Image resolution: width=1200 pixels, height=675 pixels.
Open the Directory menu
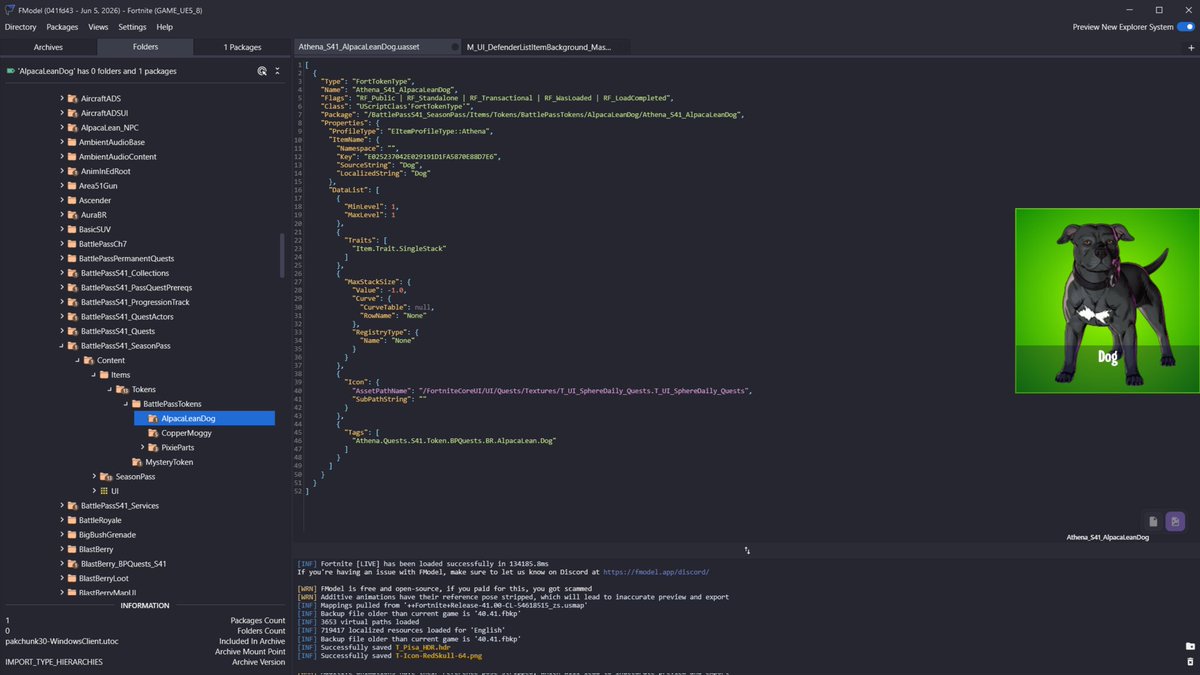click(x=20, y=27)
